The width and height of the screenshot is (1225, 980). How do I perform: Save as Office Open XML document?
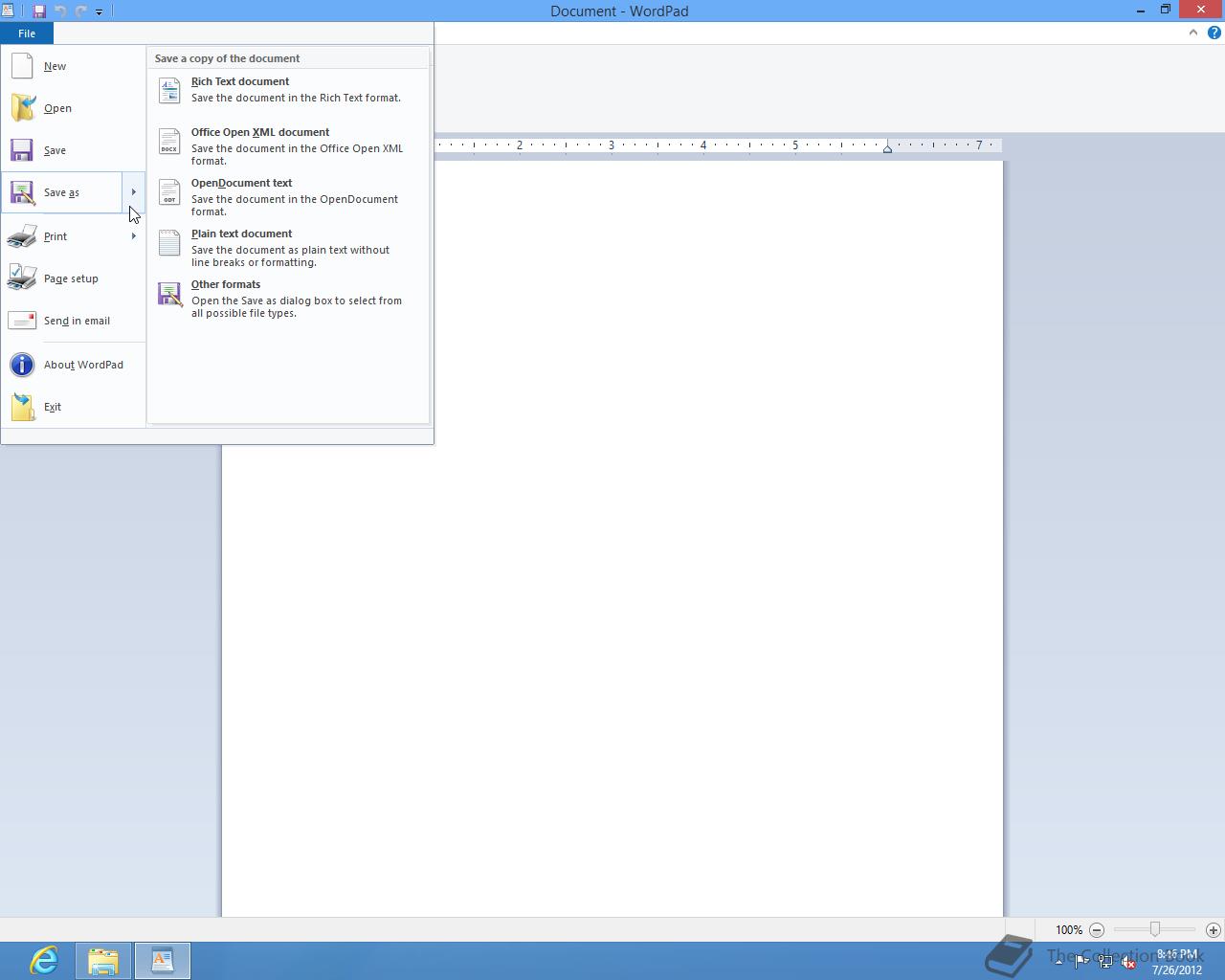(288, 145)
